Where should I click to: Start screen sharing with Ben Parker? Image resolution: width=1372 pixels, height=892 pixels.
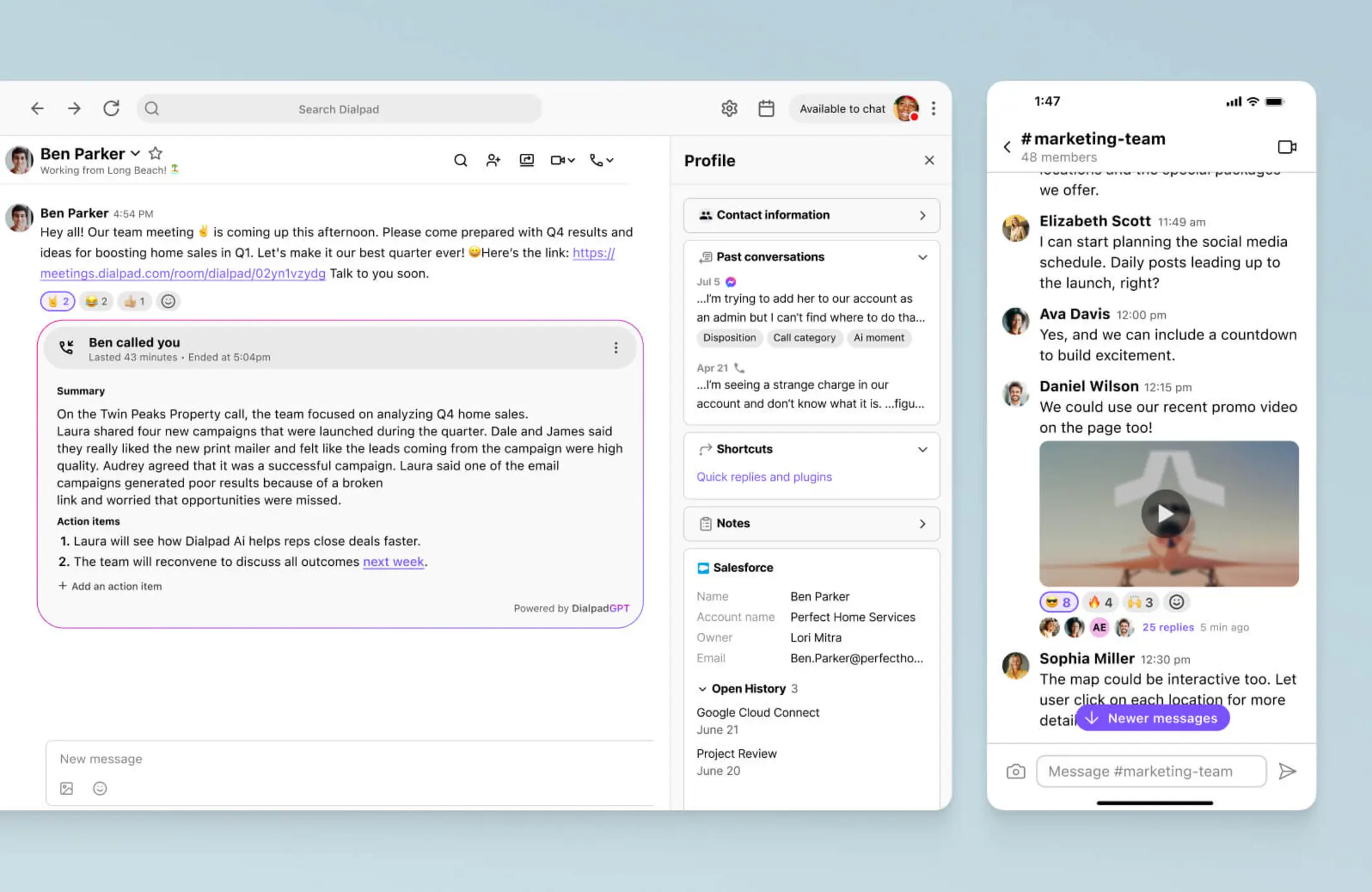point(527,160)
